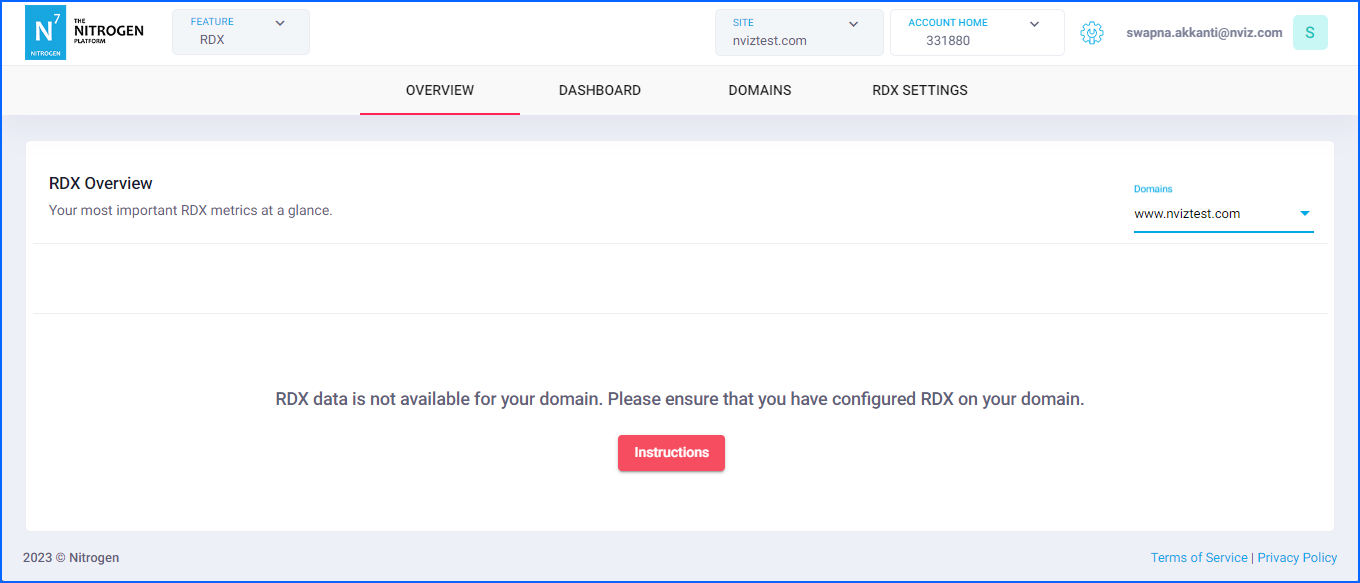Click the user avatar labeled S
Screen dimensions: 1360x583
(x=1309, y=33)
